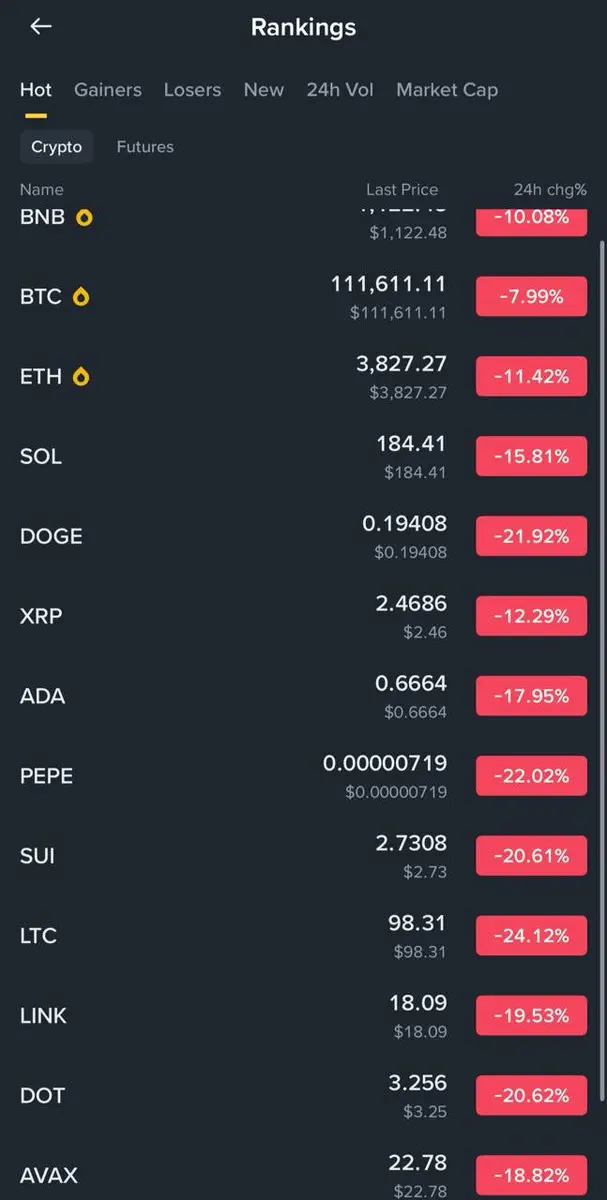This screenshot has width=607, height=1200.
Task: Click the AVAX -18.82% change badge
Action: (x=531, y=1175)
